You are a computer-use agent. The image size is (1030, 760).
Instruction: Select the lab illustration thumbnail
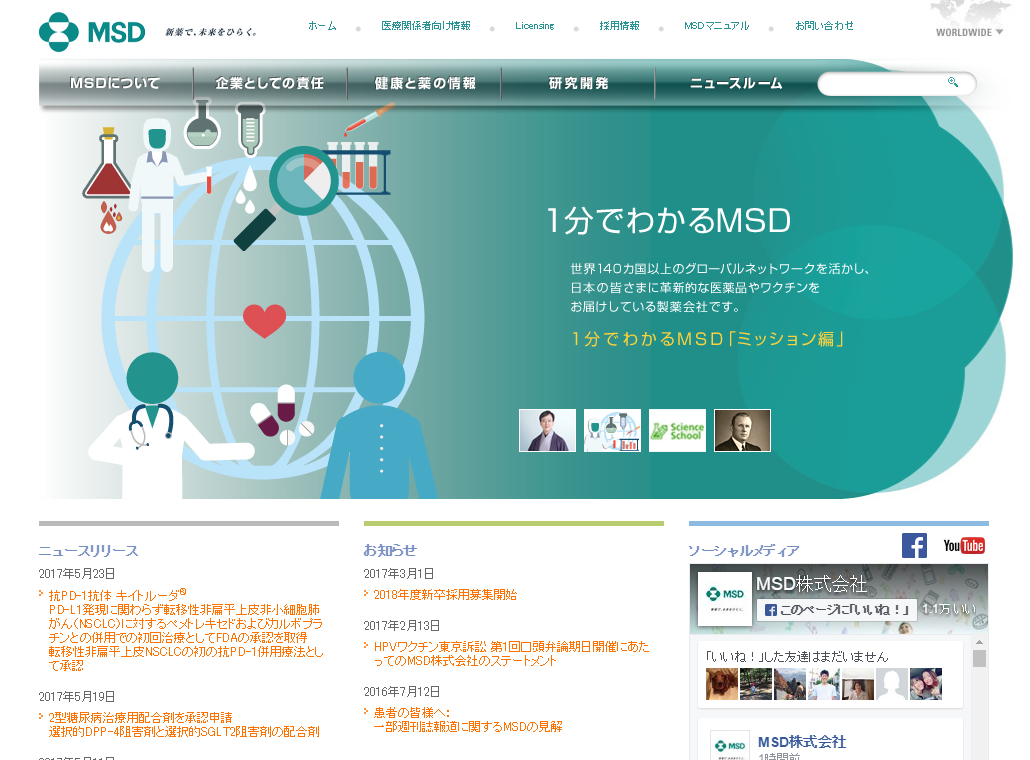coord(612,430)
